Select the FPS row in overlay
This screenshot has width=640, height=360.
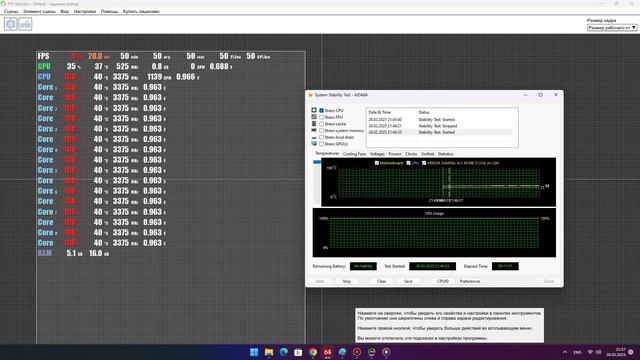pyautogui.click(x=154, y=56)
